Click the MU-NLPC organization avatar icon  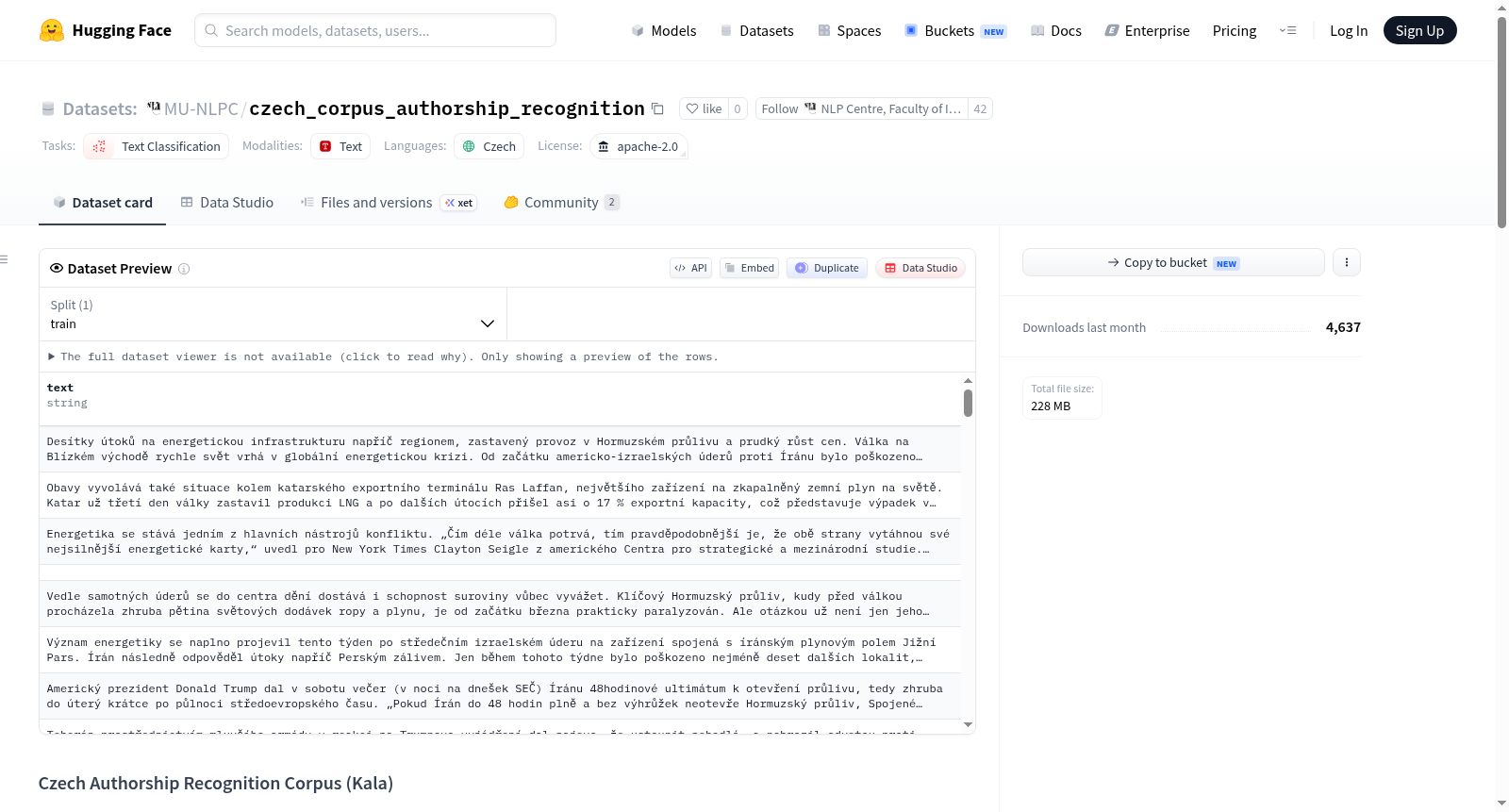(x=154, y=108)
